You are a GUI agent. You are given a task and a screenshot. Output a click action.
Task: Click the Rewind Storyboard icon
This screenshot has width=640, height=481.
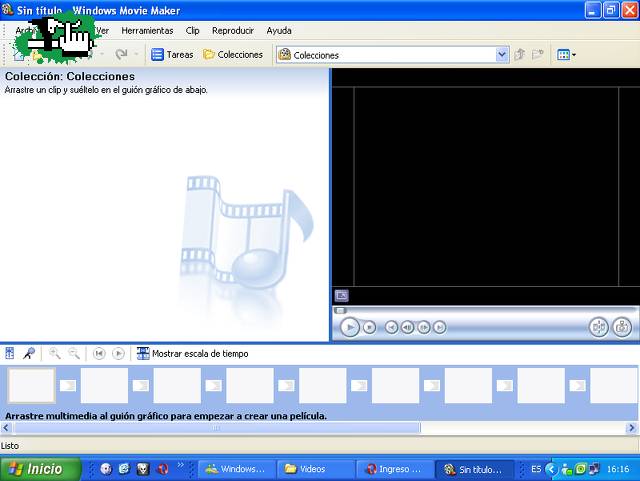click(99, 353)
